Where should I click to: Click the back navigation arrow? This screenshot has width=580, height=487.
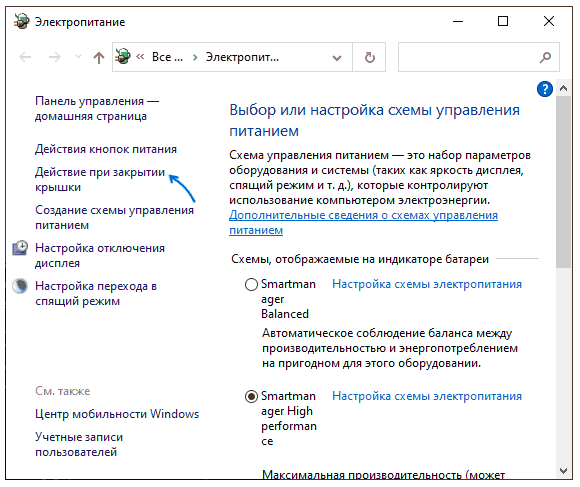pyautogui.click(x=25, y=57)
